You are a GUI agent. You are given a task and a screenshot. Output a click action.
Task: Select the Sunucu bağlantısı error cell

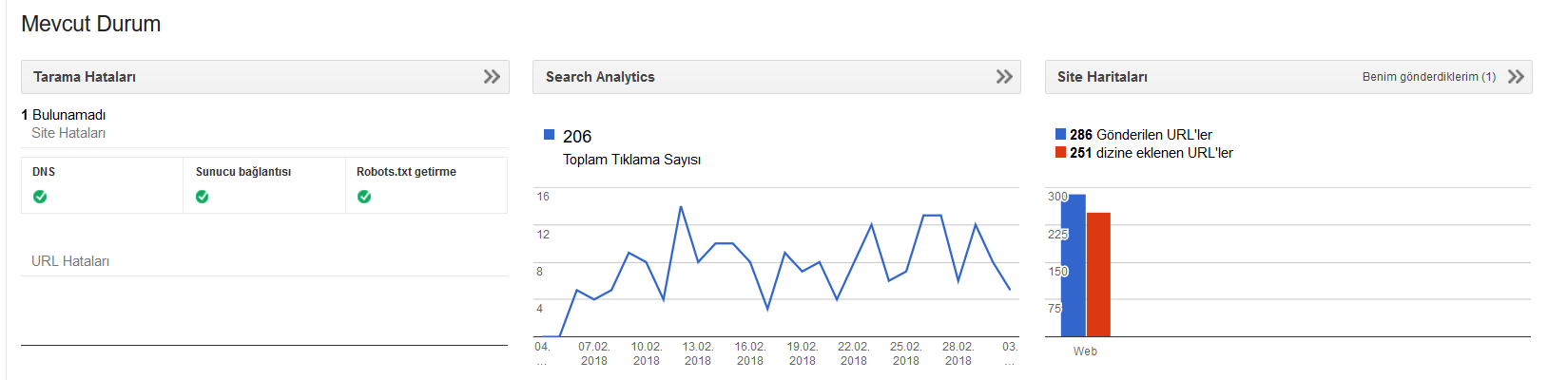264,185
